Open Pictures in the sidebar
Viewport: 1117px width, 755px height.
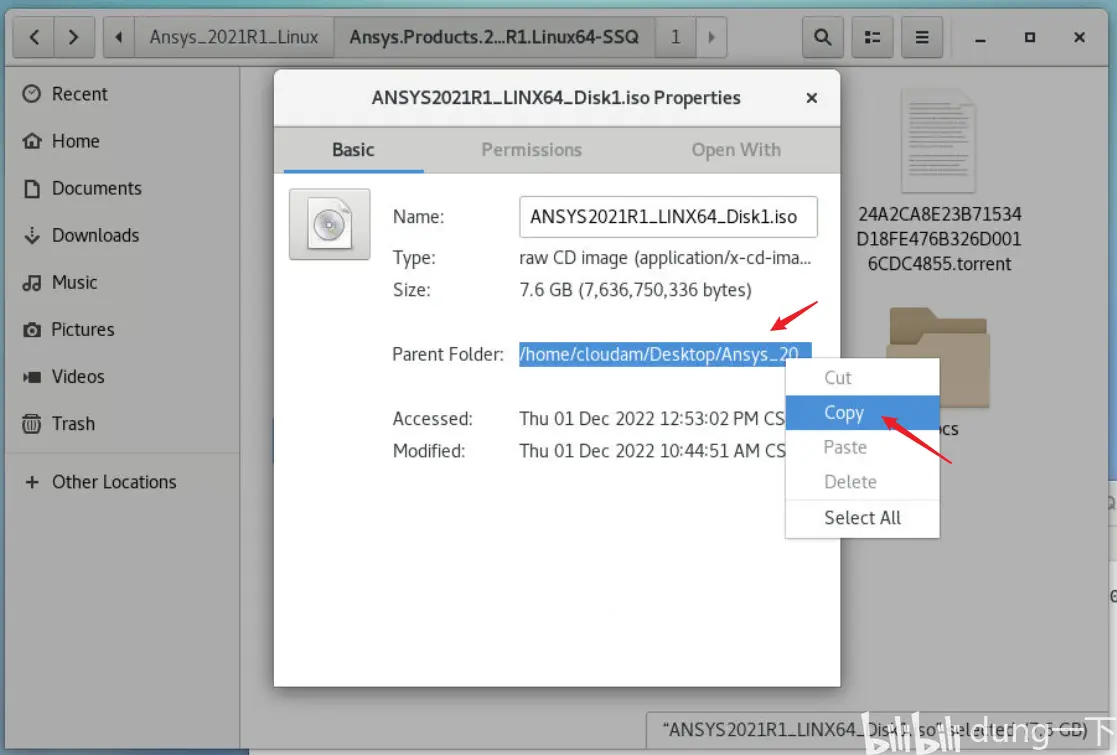point(83,329)
